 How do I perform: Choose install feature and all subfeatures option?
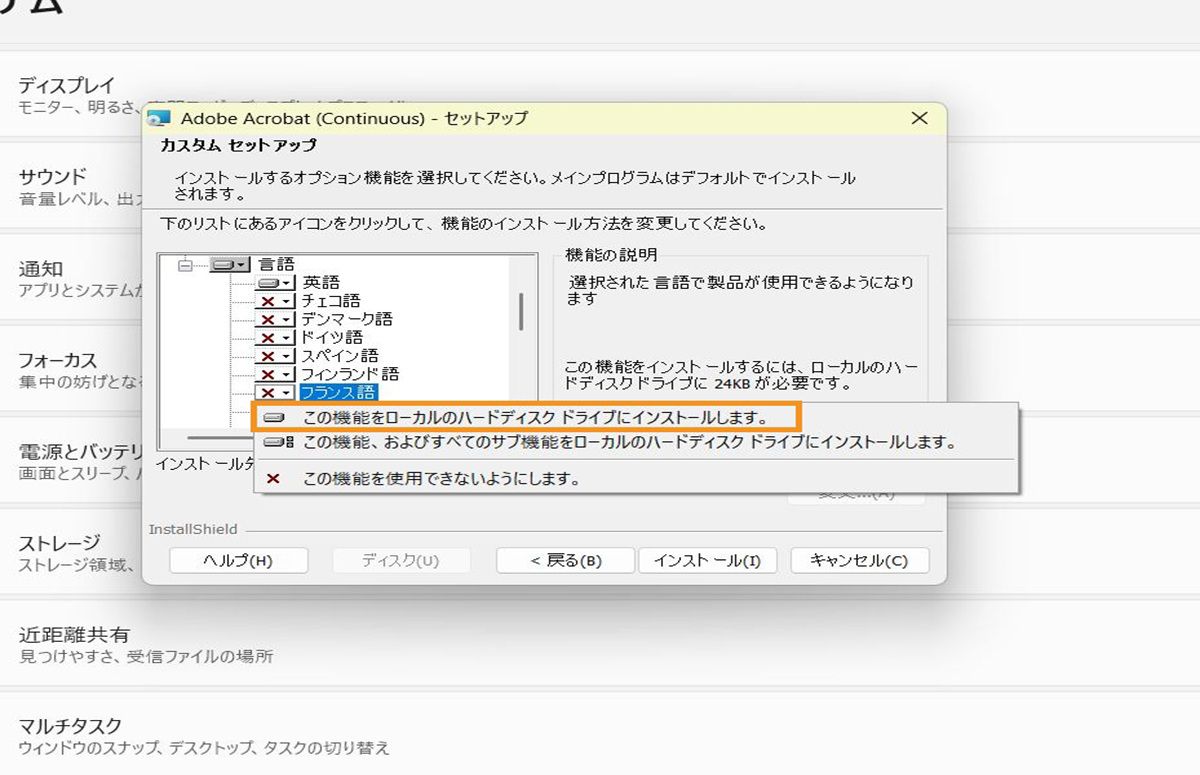click(636, 441)
